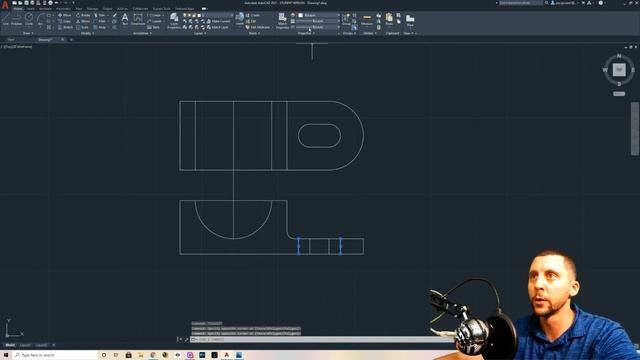This screenshot has width=640, height=360.
Task: Select the Arc tool
Action: pos(40,19)
